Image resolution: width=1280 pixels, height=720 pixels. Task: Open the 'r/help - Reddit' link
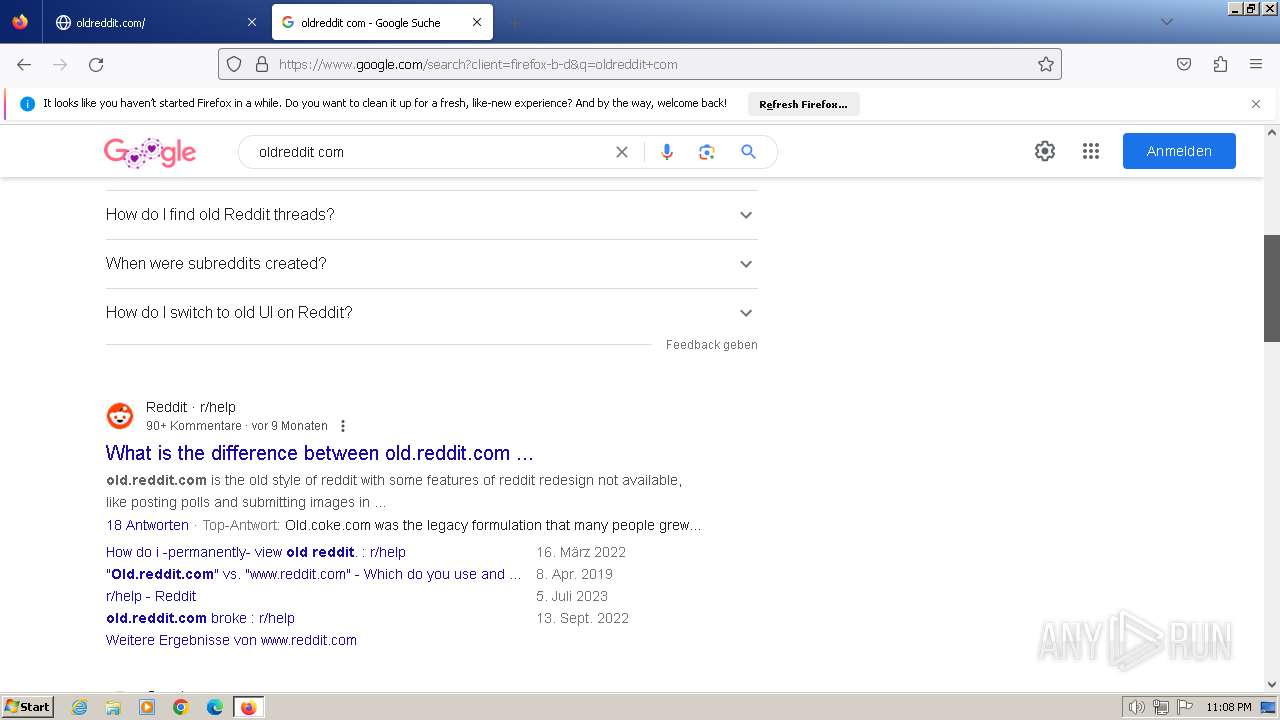[x=151, y=596]
